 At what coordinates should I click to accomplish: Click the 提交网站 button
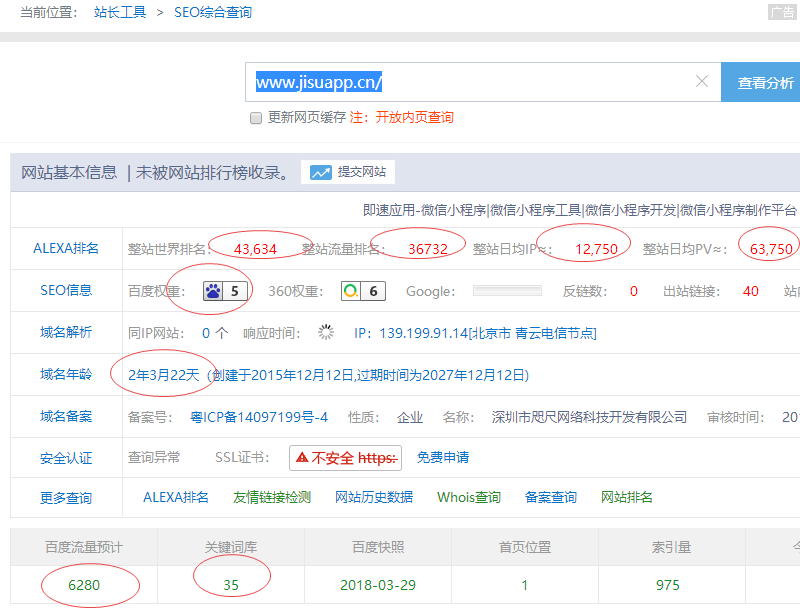[348, 172]
